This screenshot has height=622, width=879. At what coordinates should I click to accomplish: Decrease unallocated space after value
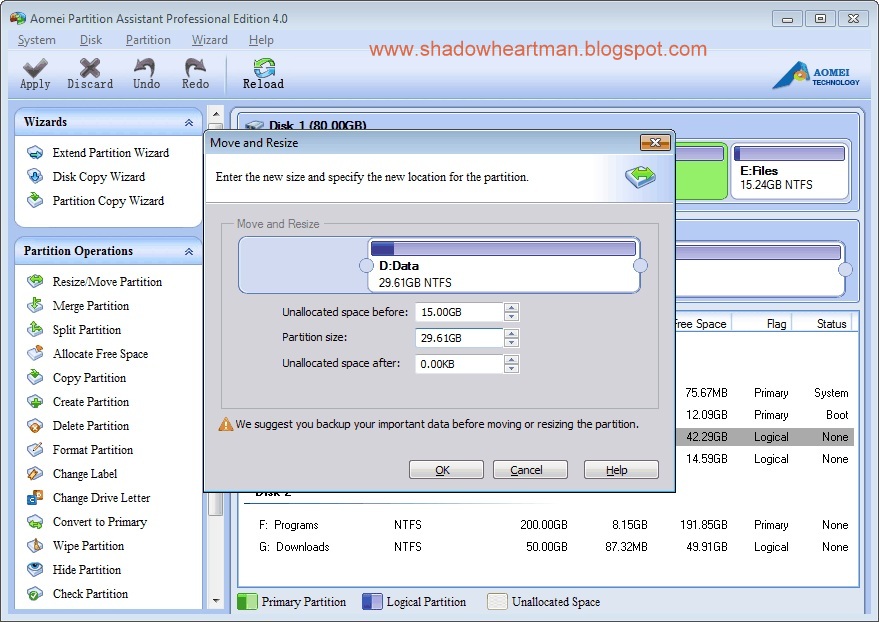click(x=511, y=368)
